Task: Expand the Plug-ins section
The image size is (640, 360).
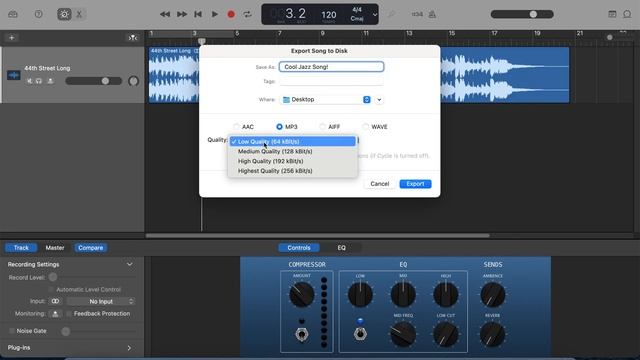Action: [129, 348]
